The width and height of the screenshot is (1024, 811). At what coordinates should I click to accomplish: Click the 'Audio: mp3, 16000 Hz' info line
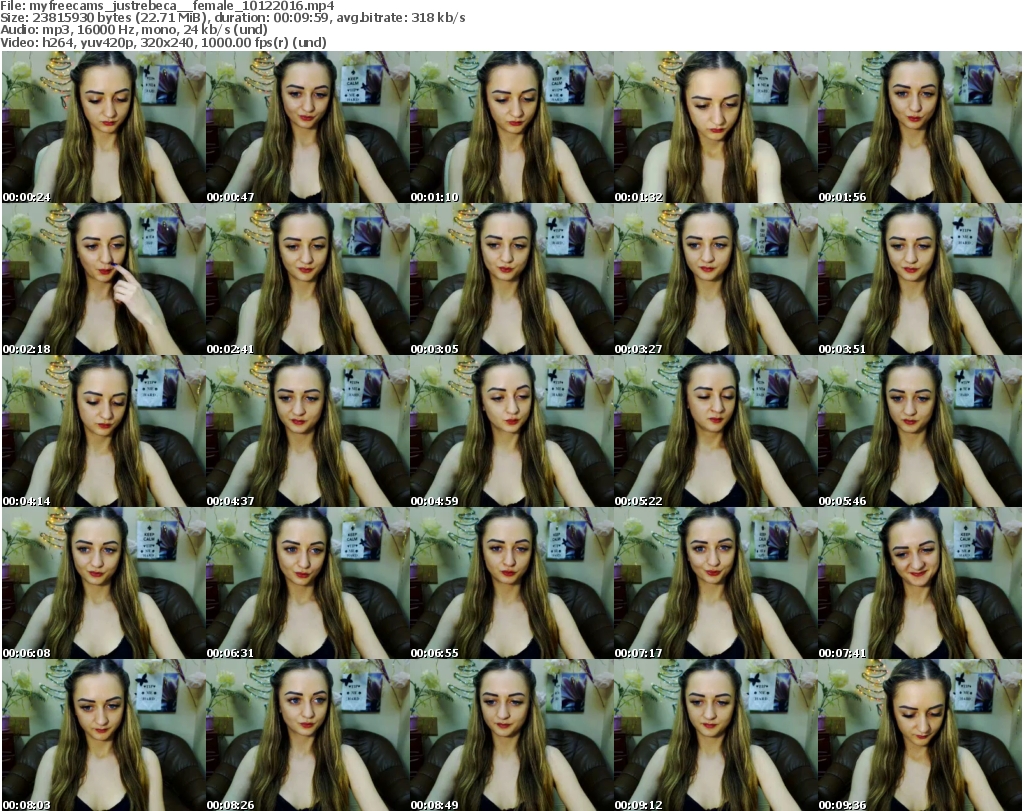[134, 29]
